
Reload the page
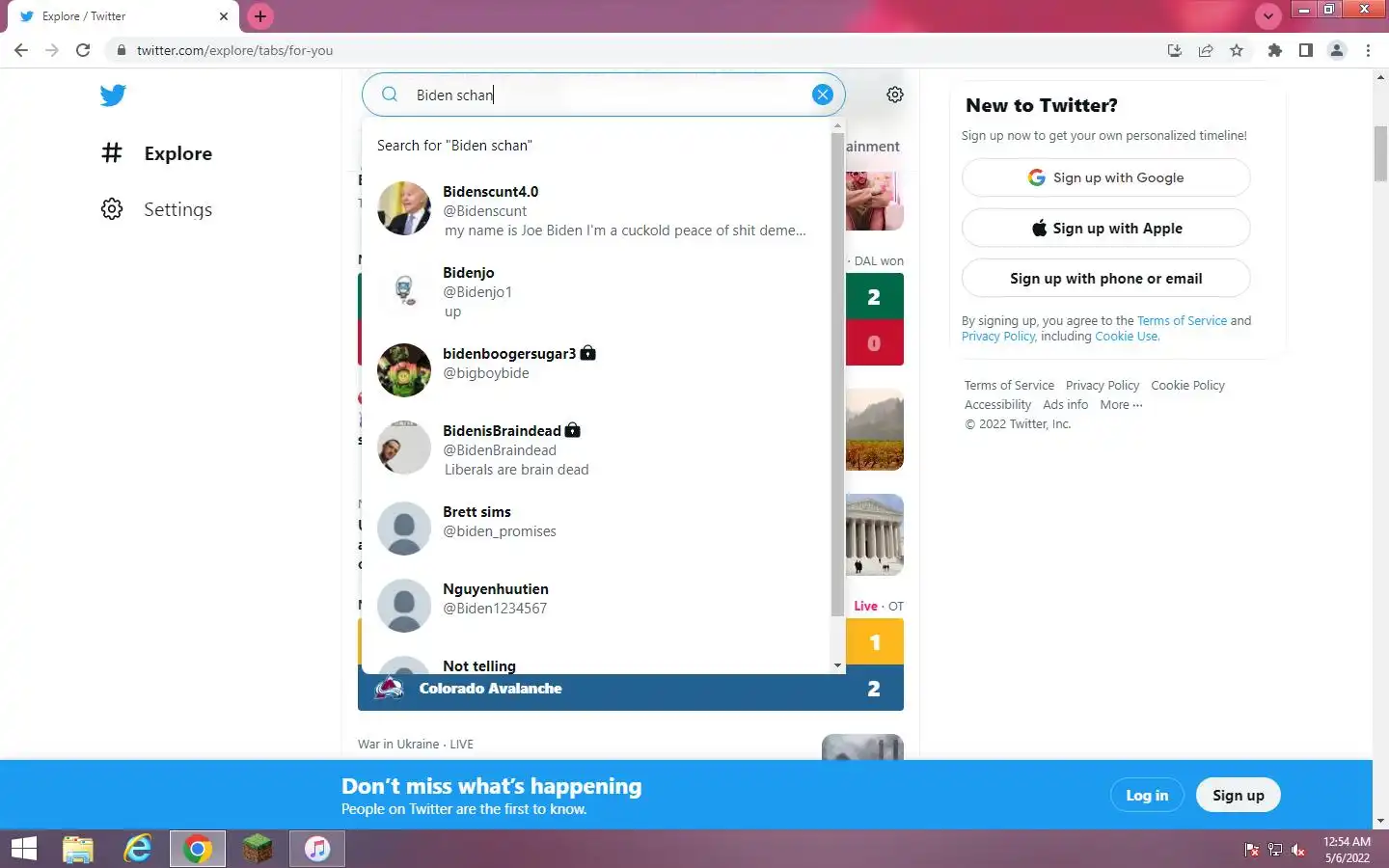[x=83, y=50]
